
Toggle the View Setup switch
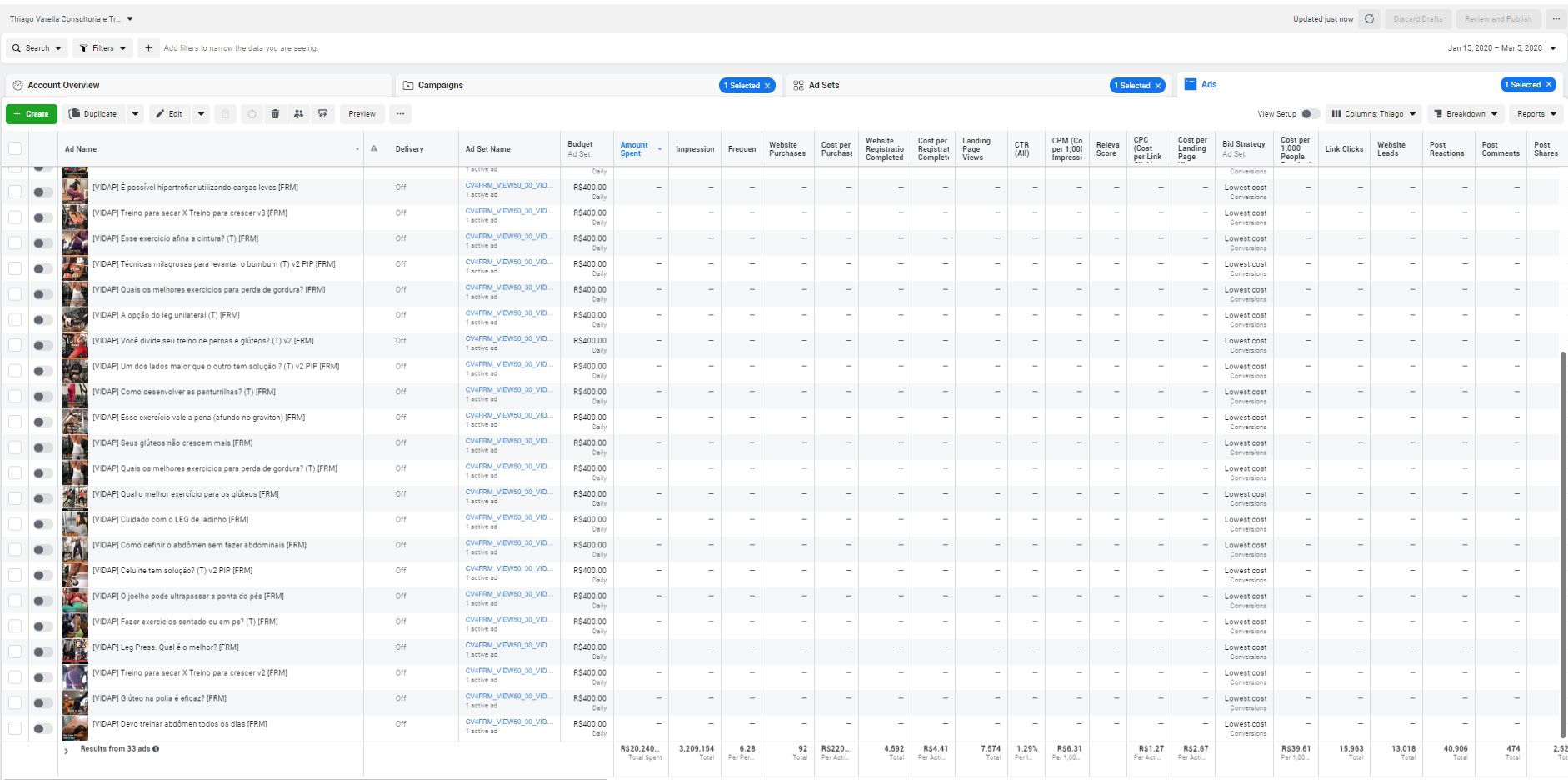pos(1310,114)
